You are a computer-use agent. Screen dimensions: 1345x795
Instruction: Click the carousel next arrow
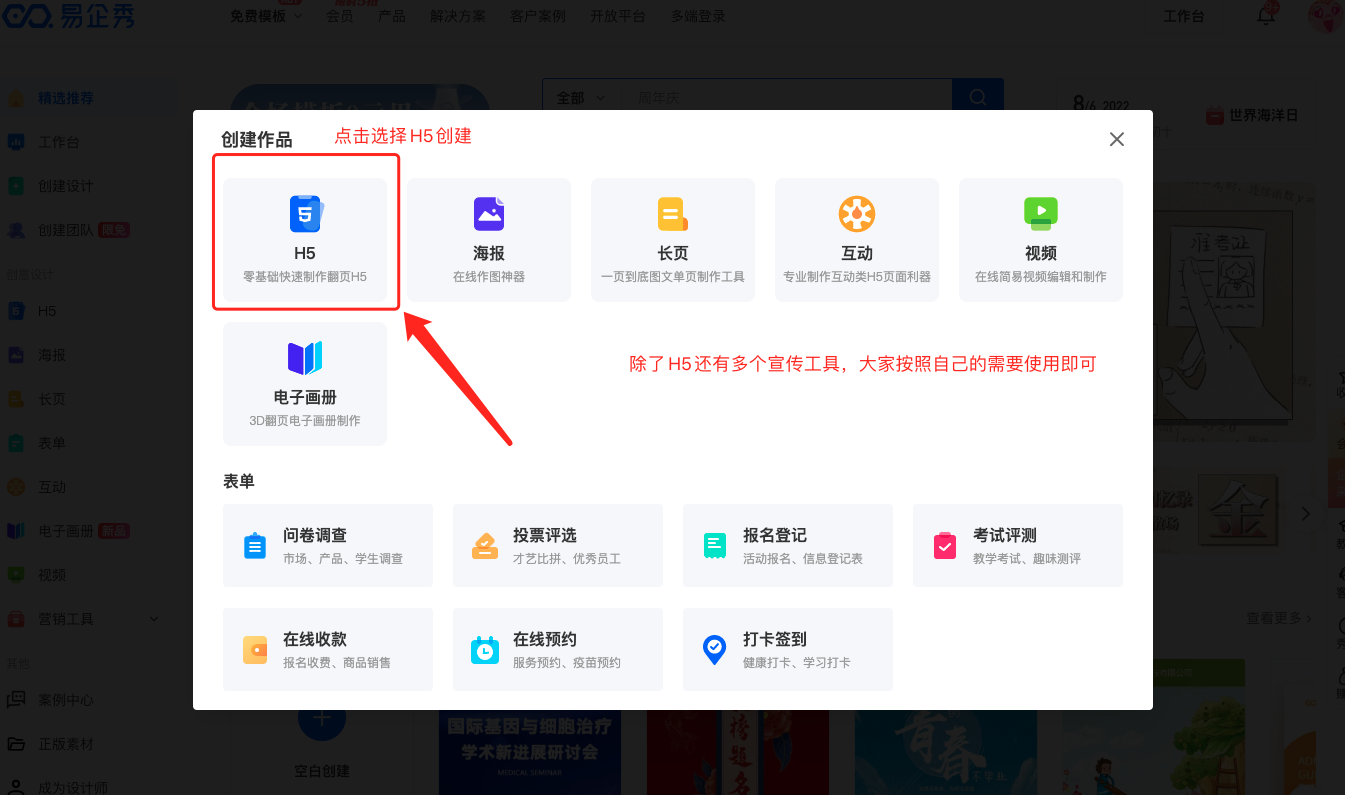pos(1305,513)
